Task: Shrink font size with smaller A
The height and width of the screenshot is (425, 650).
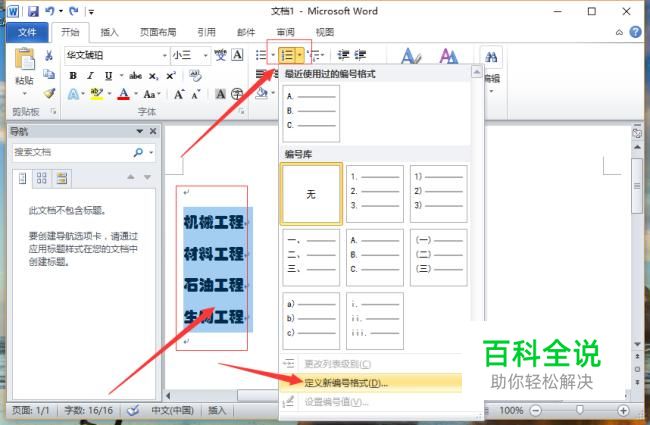Action: (196, 94)
